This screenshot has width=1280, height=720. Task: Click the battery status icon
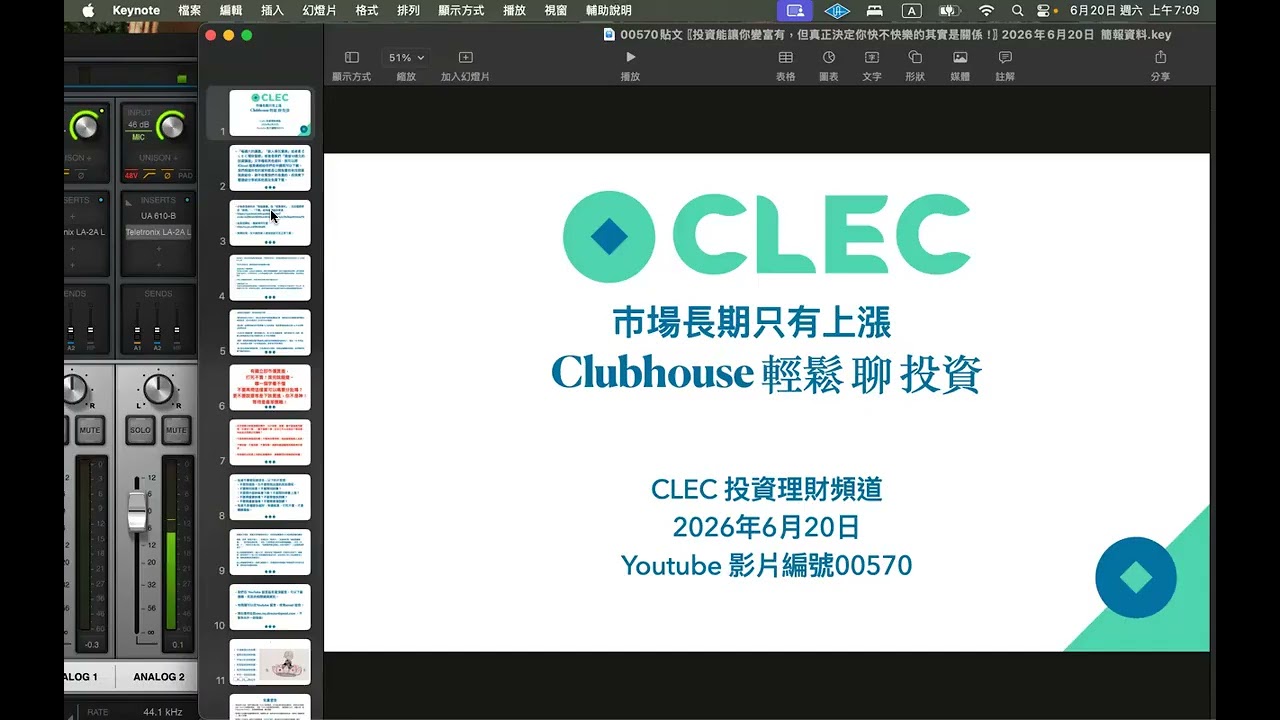(x=949, y=10)
